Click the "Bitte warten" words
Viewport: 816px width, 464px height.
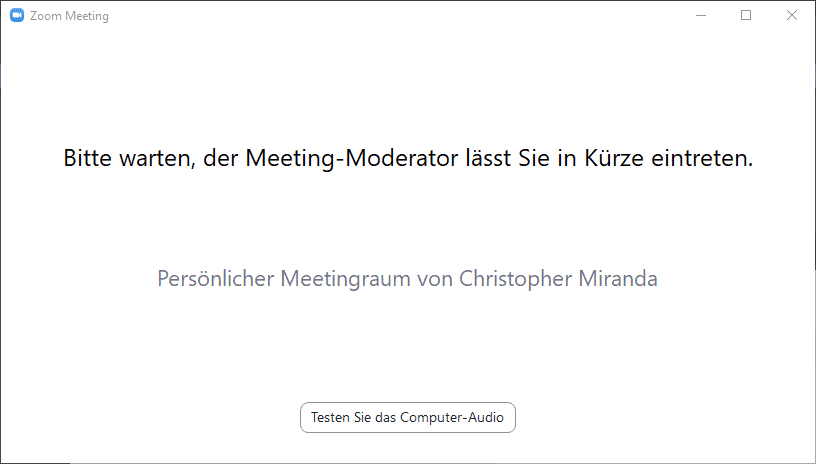tap(130, 158)
